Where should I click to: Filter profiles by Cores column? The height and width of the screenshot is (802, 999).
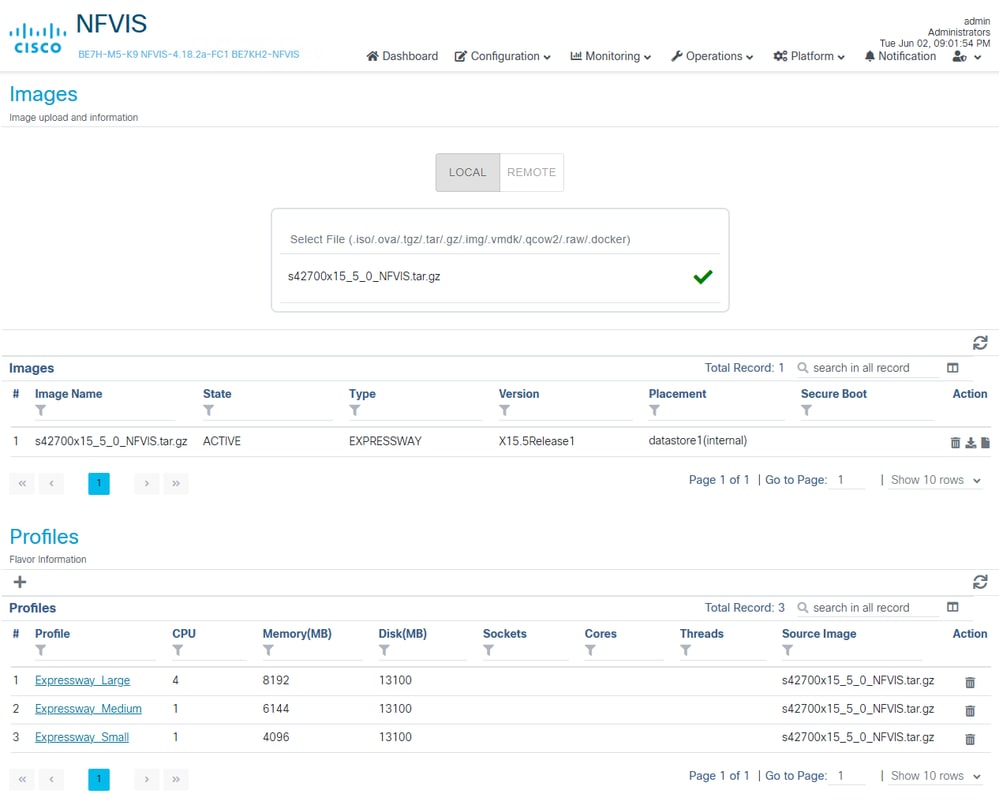coord(591,650)
